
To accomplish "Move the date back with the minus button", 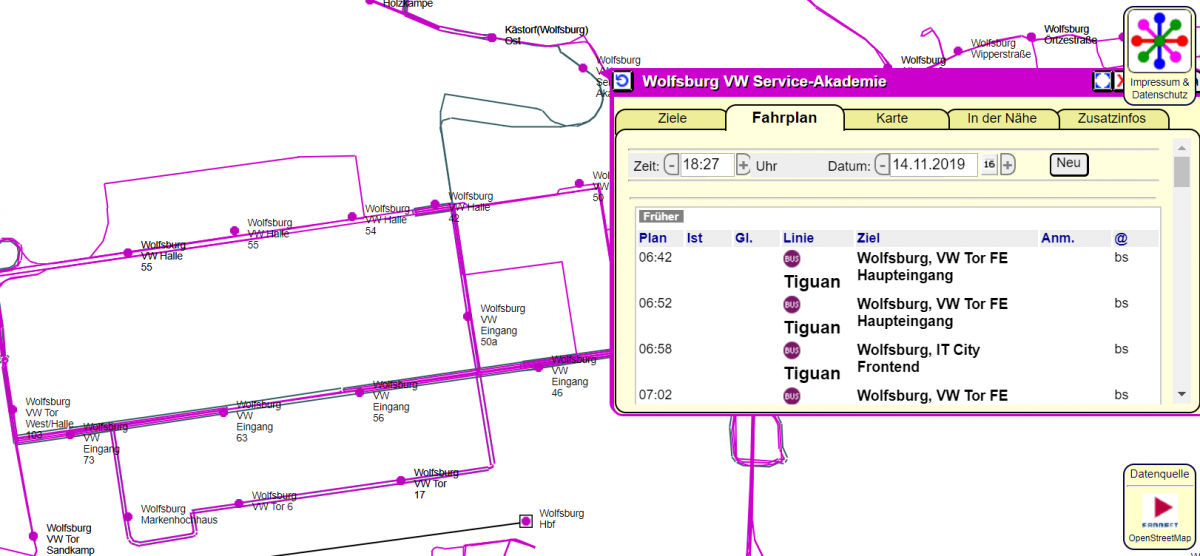I will coord(881,165).
